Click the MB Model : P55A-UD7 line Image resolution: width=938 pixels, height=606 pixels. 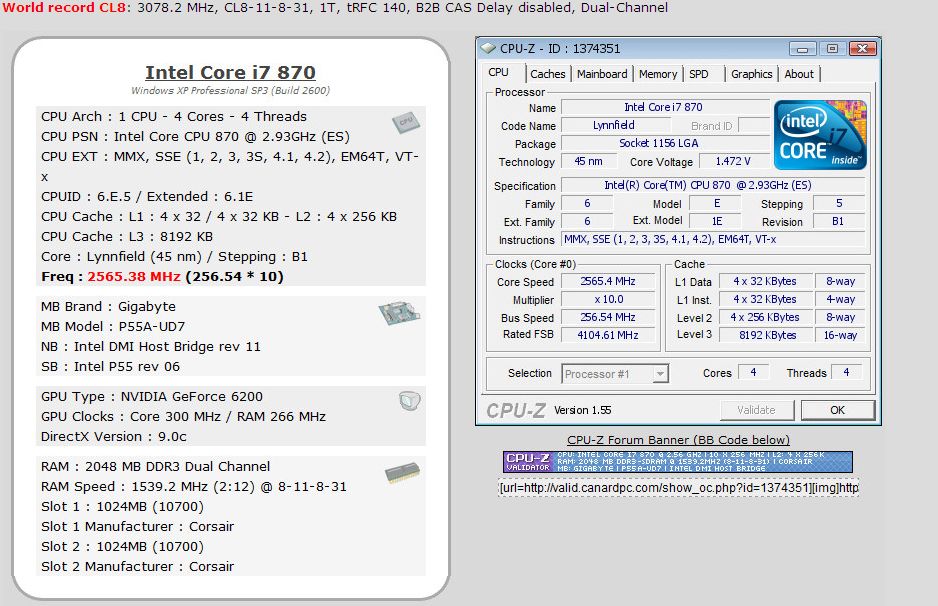[113, 327]
